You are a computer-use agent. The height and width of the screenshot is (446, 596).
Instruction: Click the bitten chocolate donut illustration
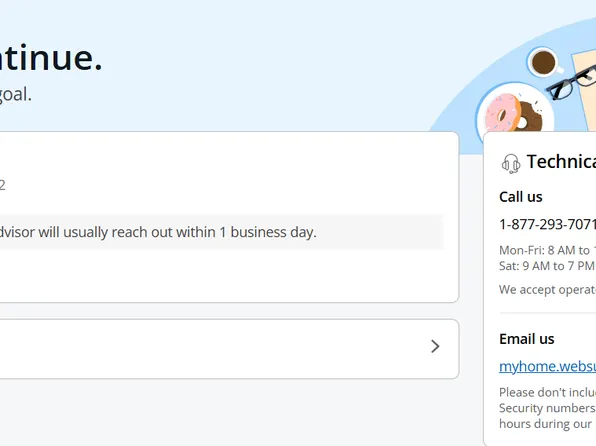[529, 116]
